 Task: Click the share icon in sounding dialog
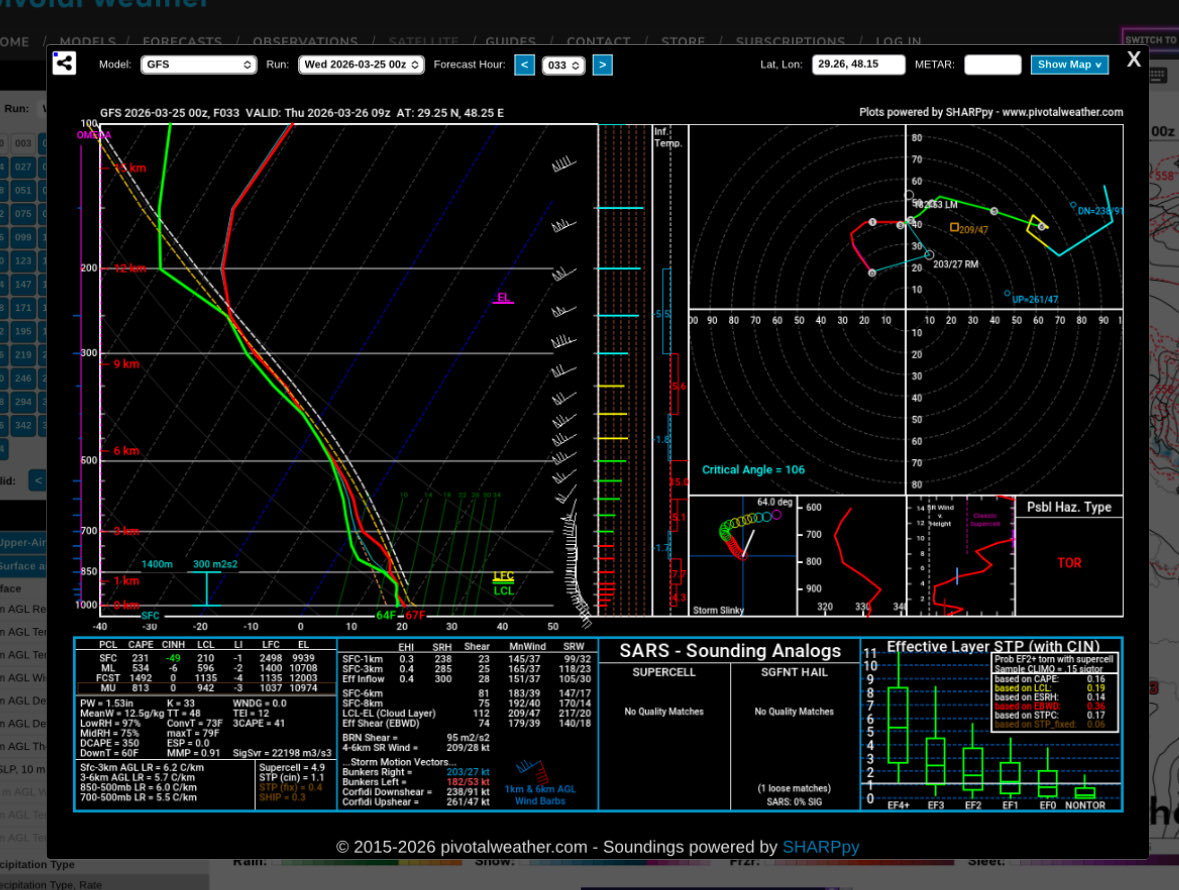(x=65, y=63)
